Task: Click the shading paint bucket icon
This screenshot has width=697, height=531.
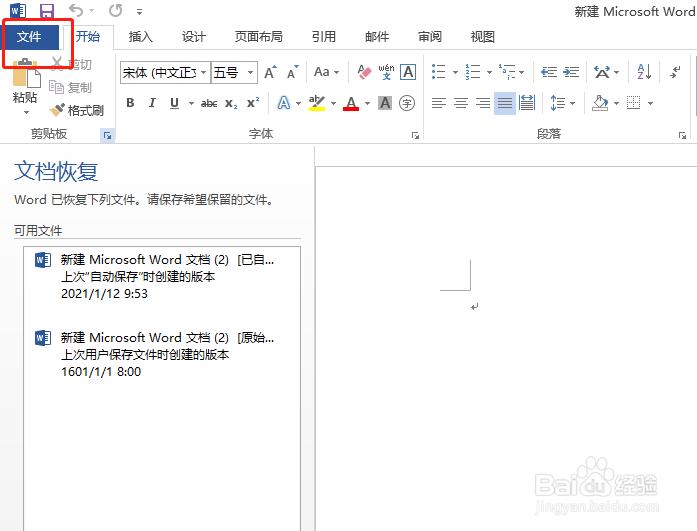Action: click(601, 103)
